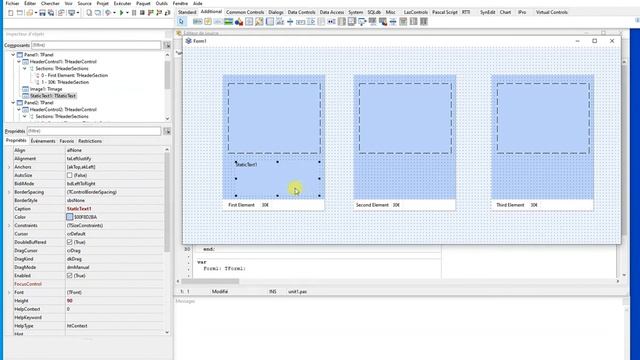Click the New Form toolbar icon
This screenshot has width=640, height=360.
tap(20, 13)
